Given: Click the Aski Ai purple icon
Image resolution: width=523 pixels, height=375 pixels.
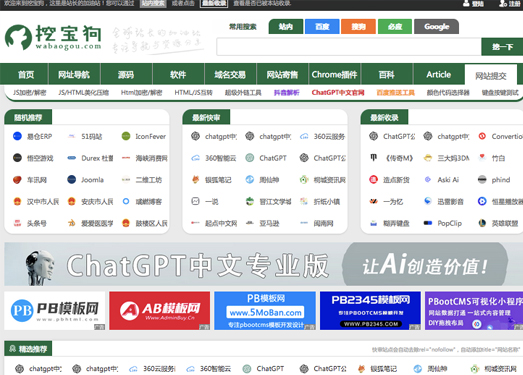Looking at the screenshot, I should pyautogui.click(x=428, y=179).
